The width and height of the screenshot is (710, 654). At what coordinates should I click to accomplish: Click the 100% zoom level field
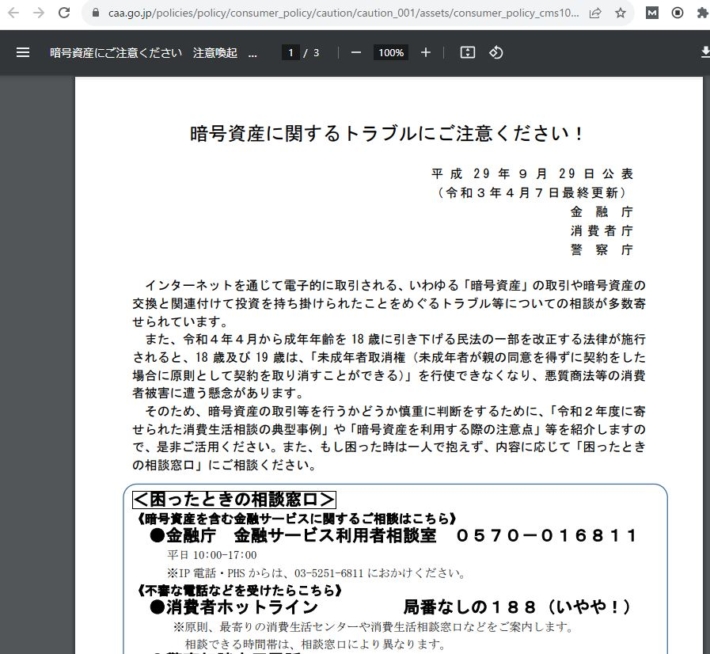pyautogui.click(x=391, y=53)
